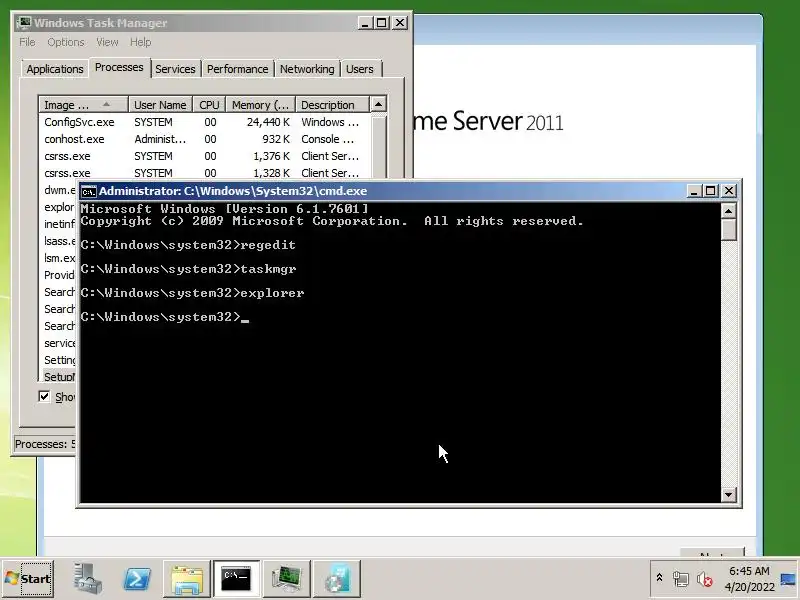
Task: Sort processes by Memory column
Action: tap(261, 105)
